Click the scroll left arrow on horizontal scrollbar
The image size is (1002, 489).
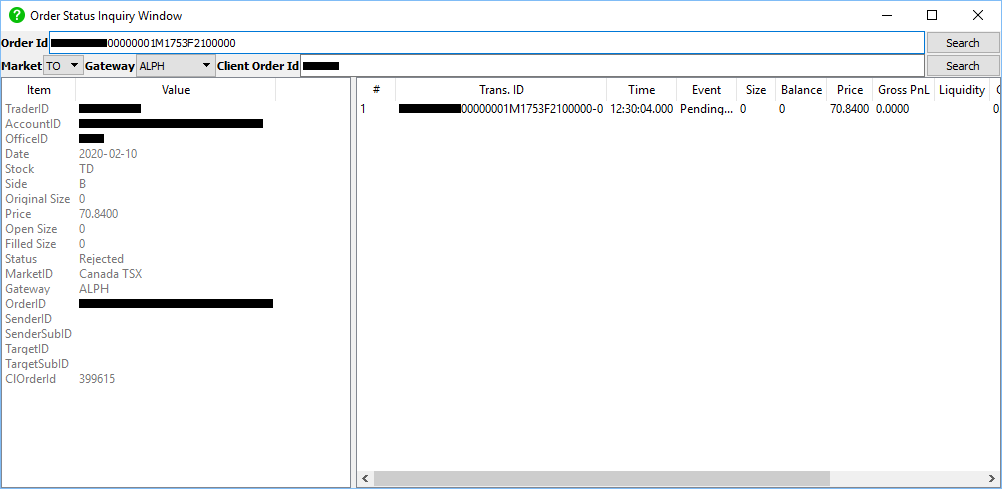point(365,479)
